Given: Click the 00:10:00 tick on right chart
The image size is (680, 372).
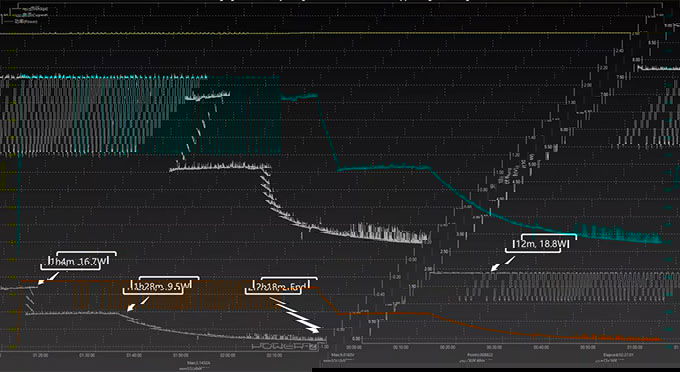Looking at the screenshot, I should click(x=401, y=347).
